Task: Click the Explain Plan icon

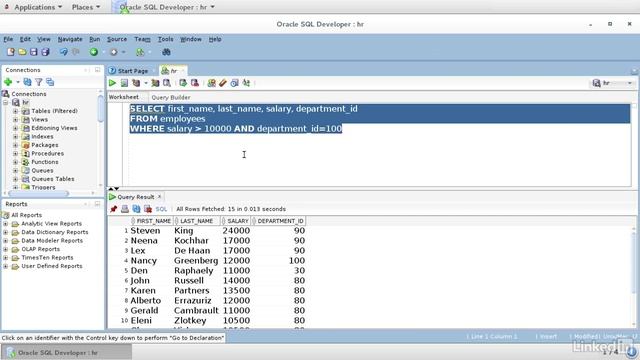Action: pyautogui.click(x=136, y=83)
